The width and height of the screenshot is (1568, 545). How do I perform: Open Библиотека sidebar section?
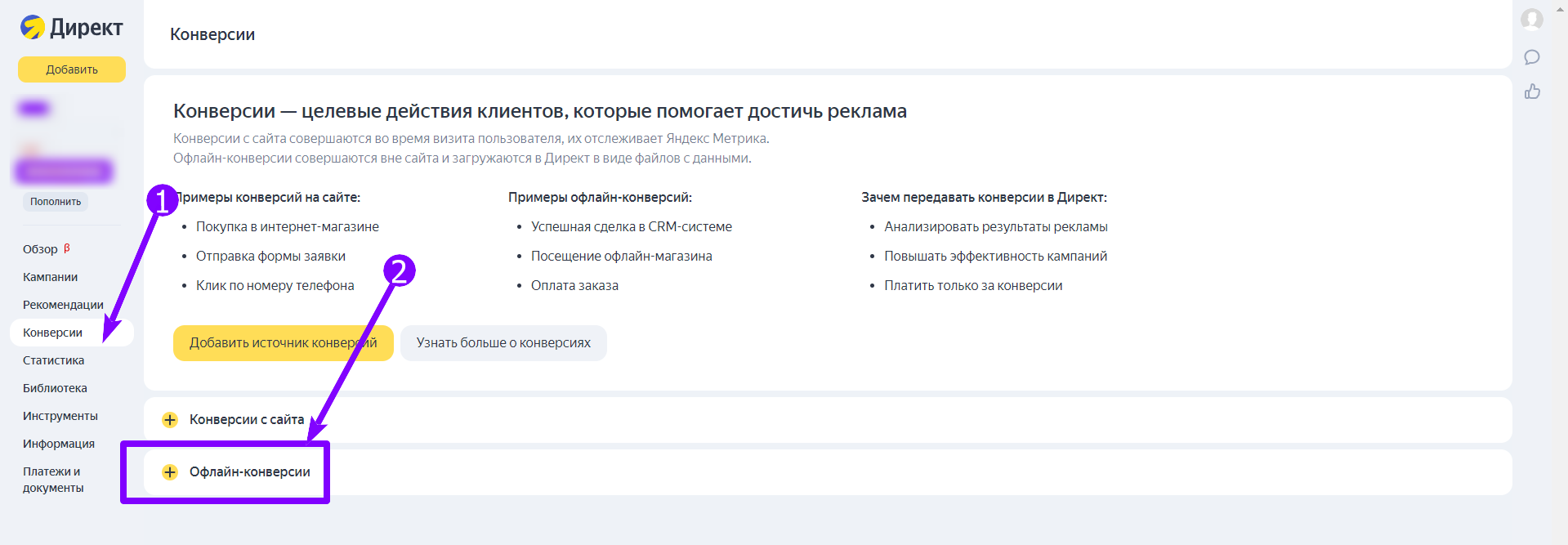[55, 388]
